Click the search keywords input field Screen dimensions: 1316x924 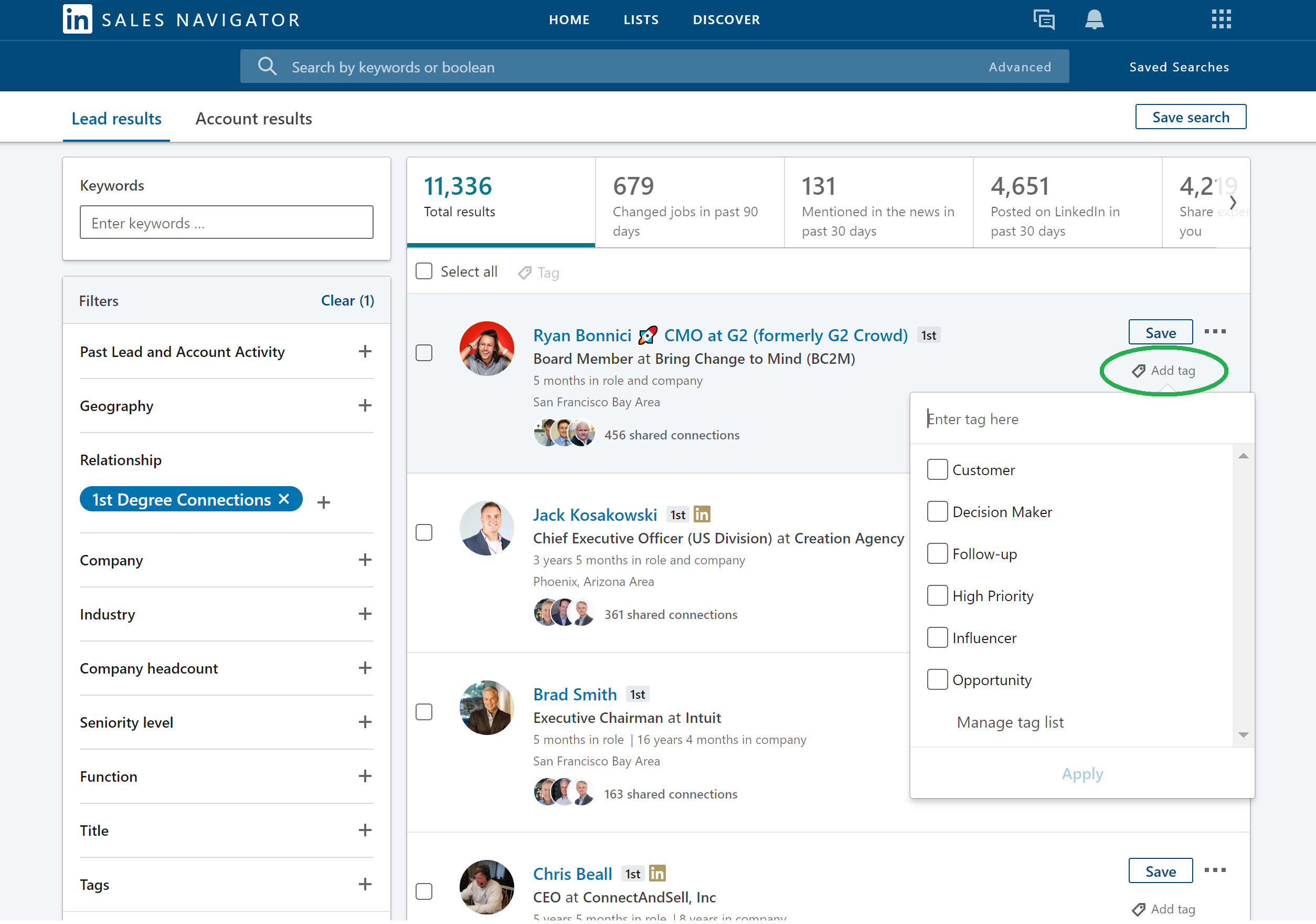coord(225,222)
